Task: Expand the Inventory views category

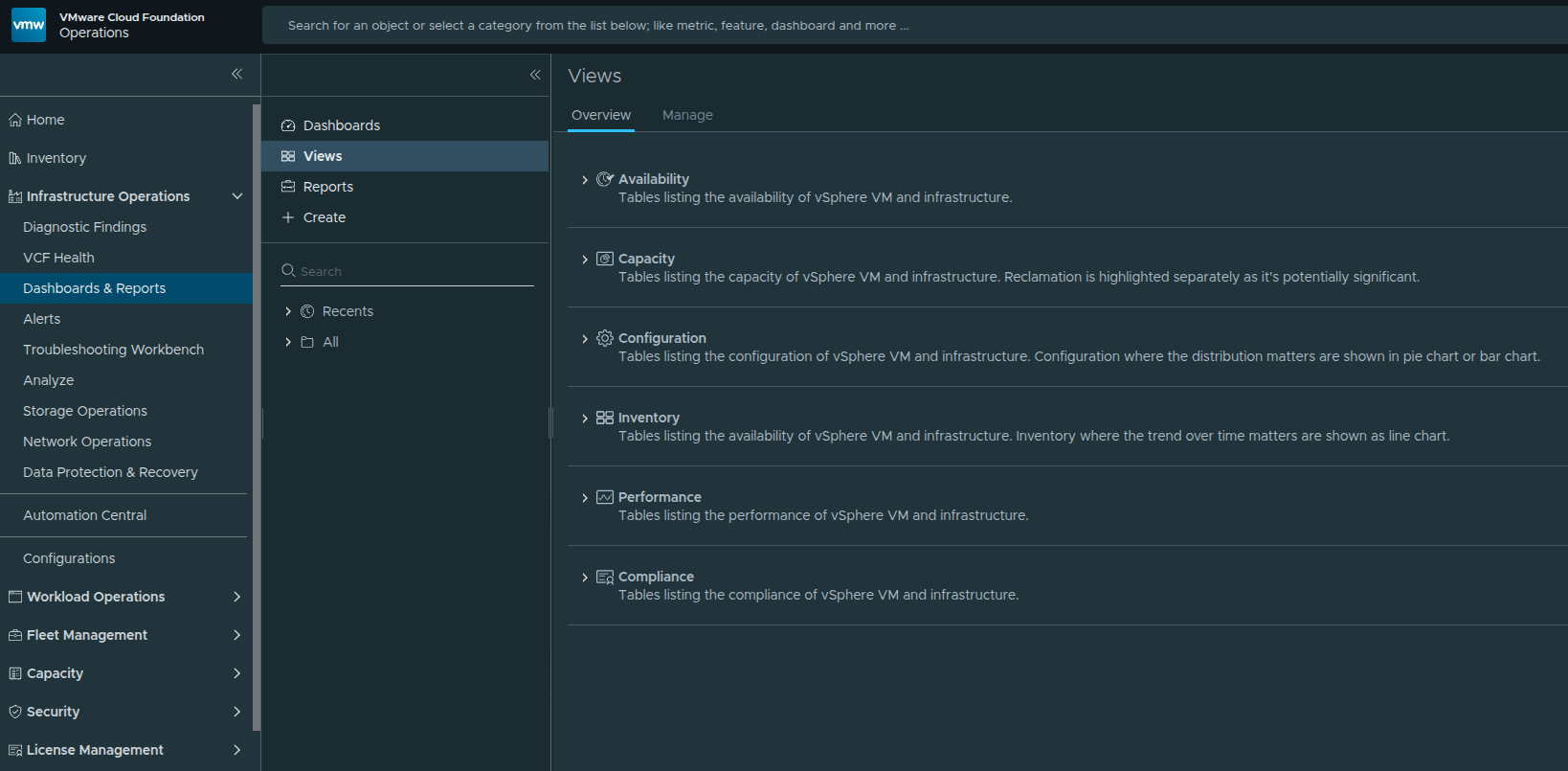Action: (585, 419)
